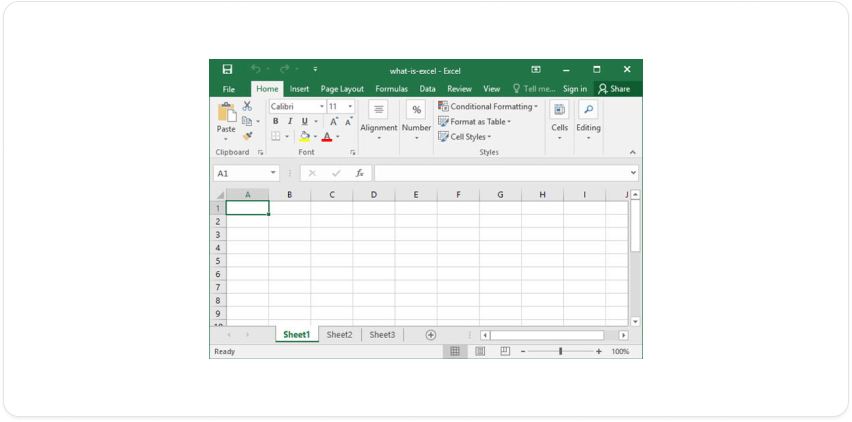Click vertical scrollbar down arrow
The image size is (852, 422).
635,321
